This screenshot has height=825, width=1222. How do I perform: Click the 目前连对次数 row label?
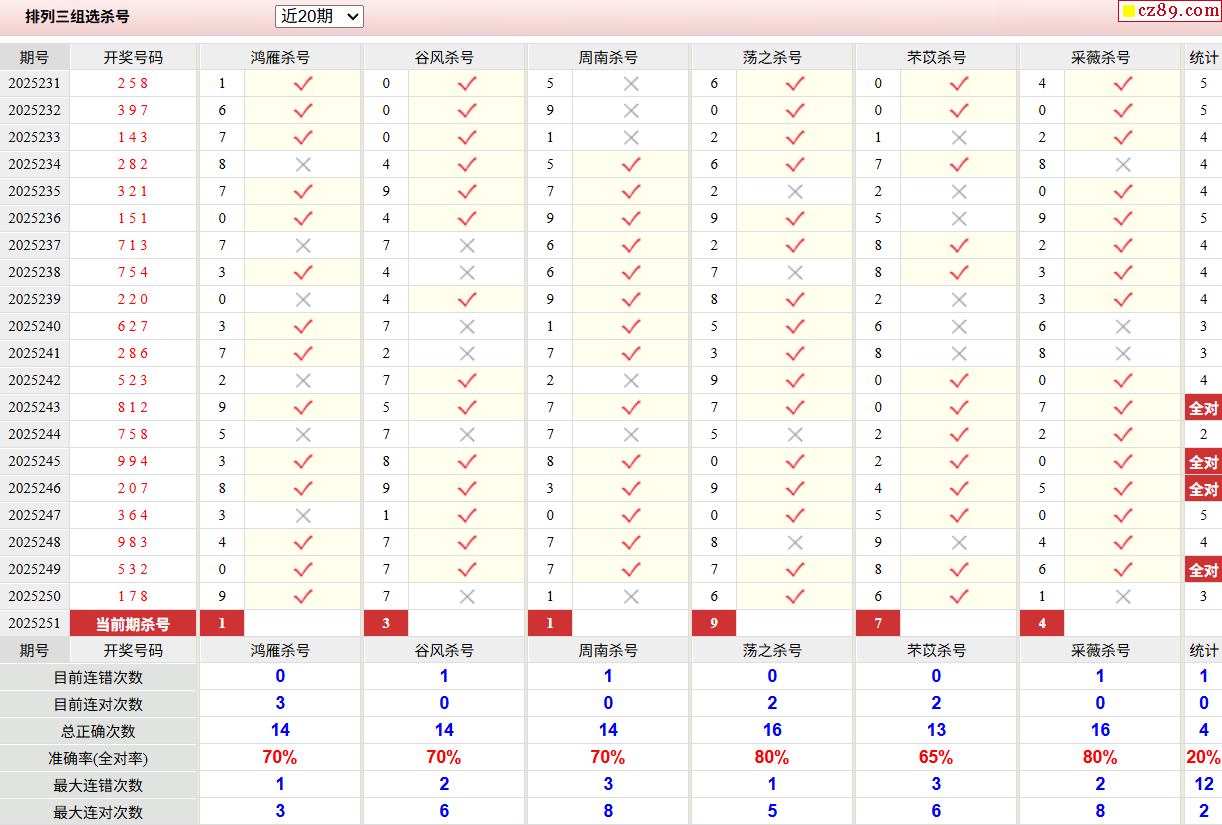(x=98, y=704)
